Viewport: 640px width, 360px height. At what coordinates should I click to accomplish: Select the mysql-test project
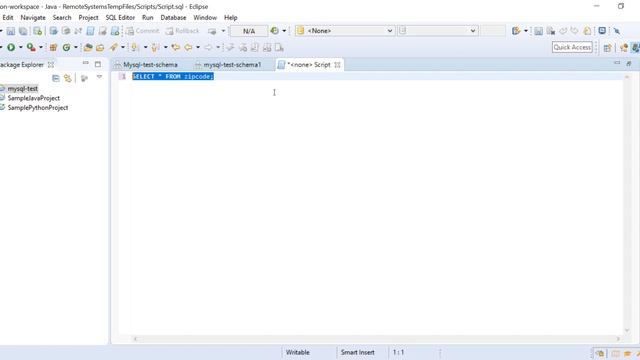coord(22,89)
